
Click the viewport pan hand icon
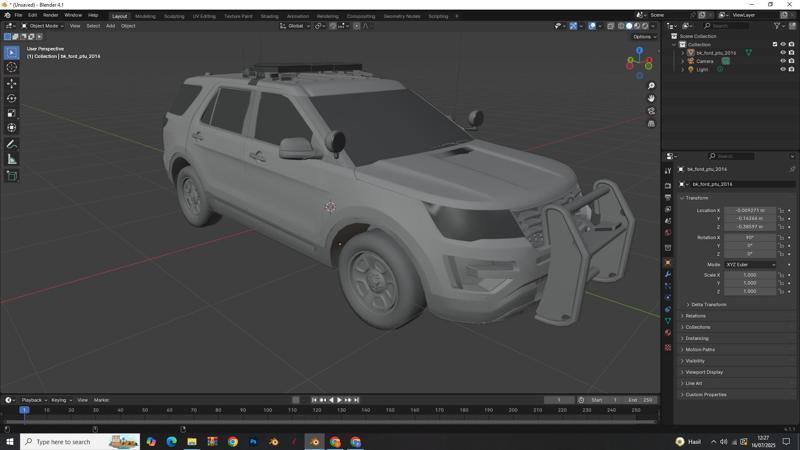[x=651, y=98]
